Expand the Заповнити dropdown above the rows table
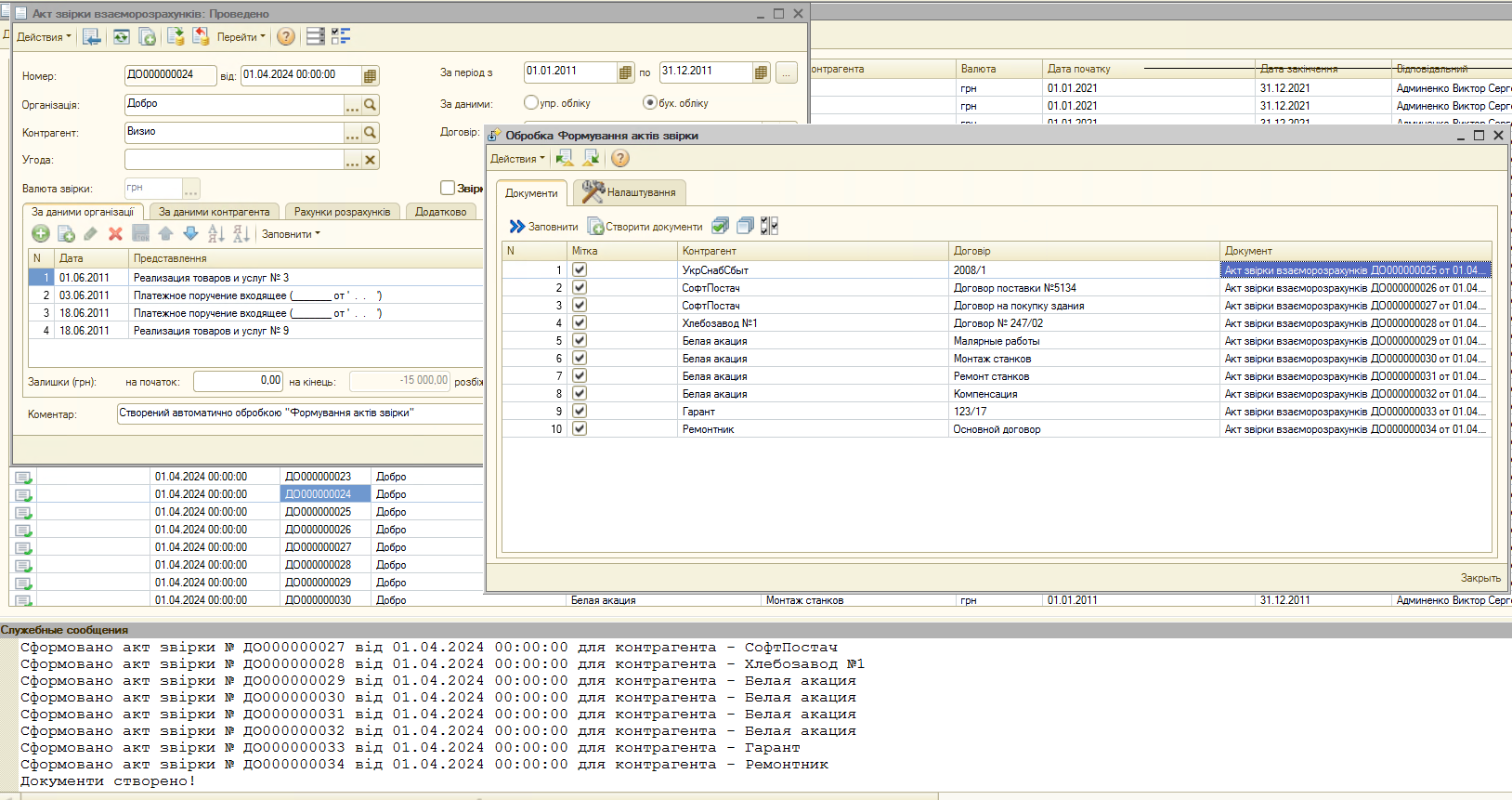The width and height of the screenshot is (1512, 800). tap(291, 234)
